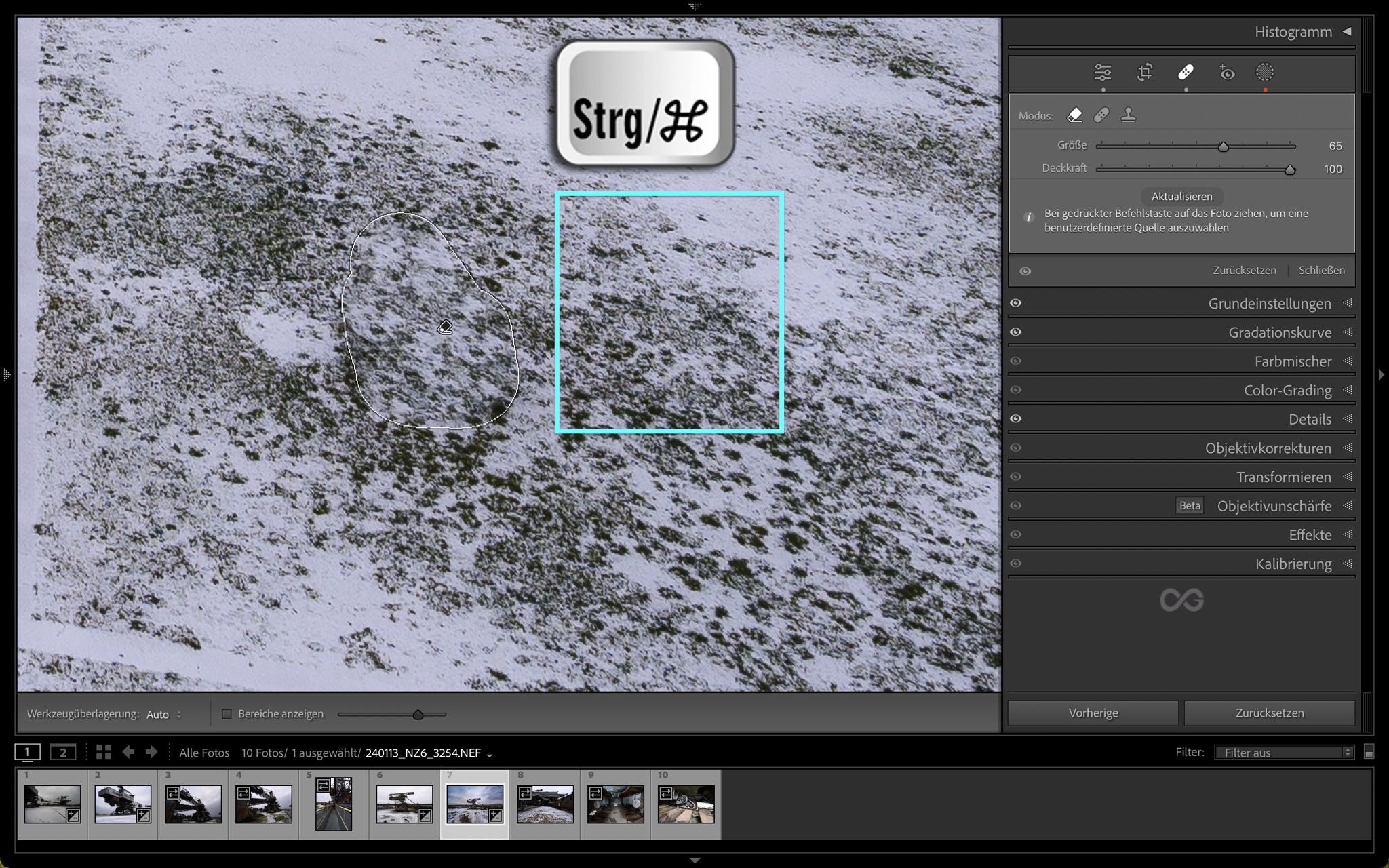
Task: Toggle Details panel visibility eye
Action: pos(1015,419)
